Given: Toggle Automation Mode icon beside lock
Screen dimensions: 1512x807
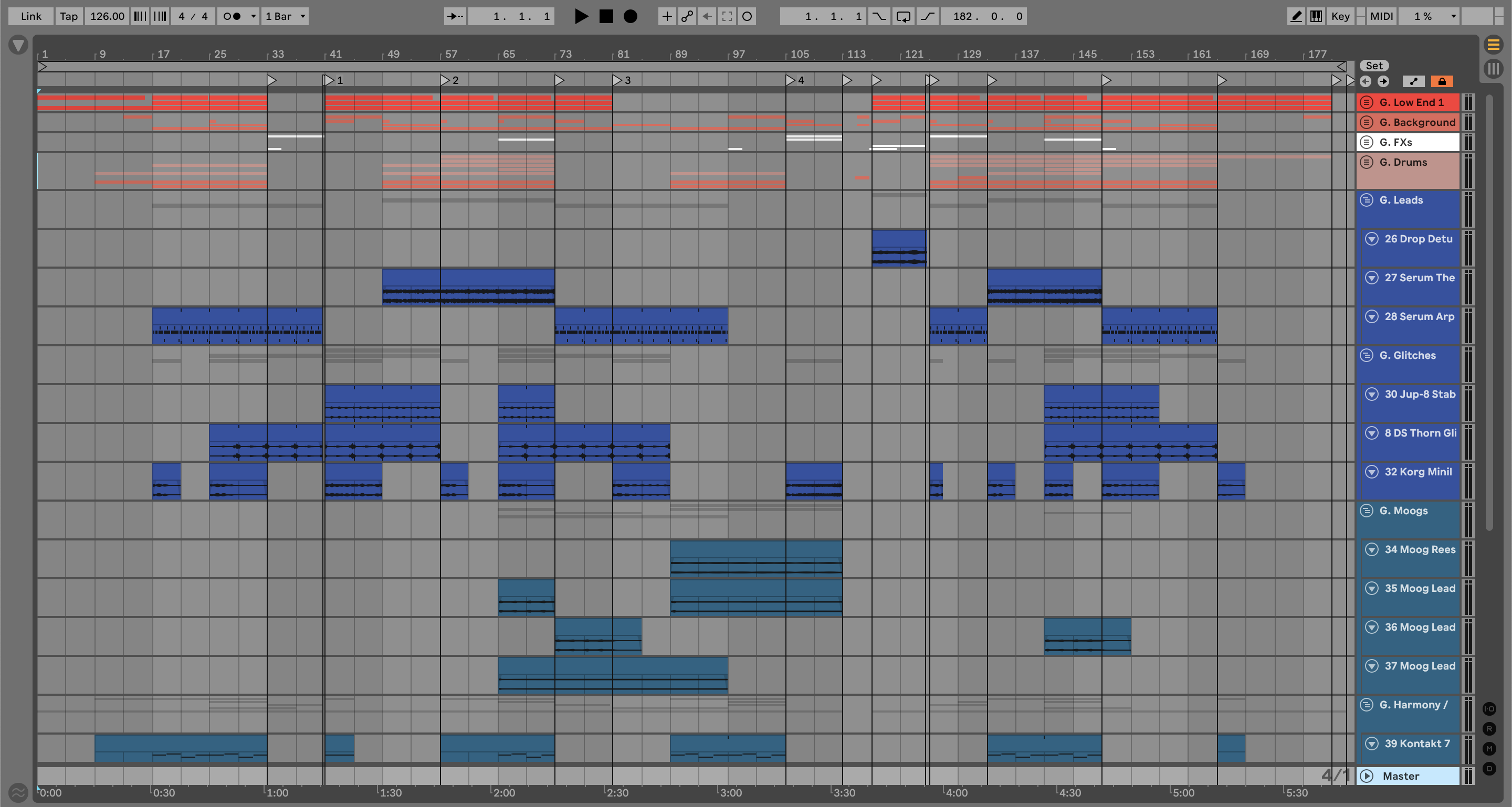Looking at the screenshot, I should point(1413,81).
